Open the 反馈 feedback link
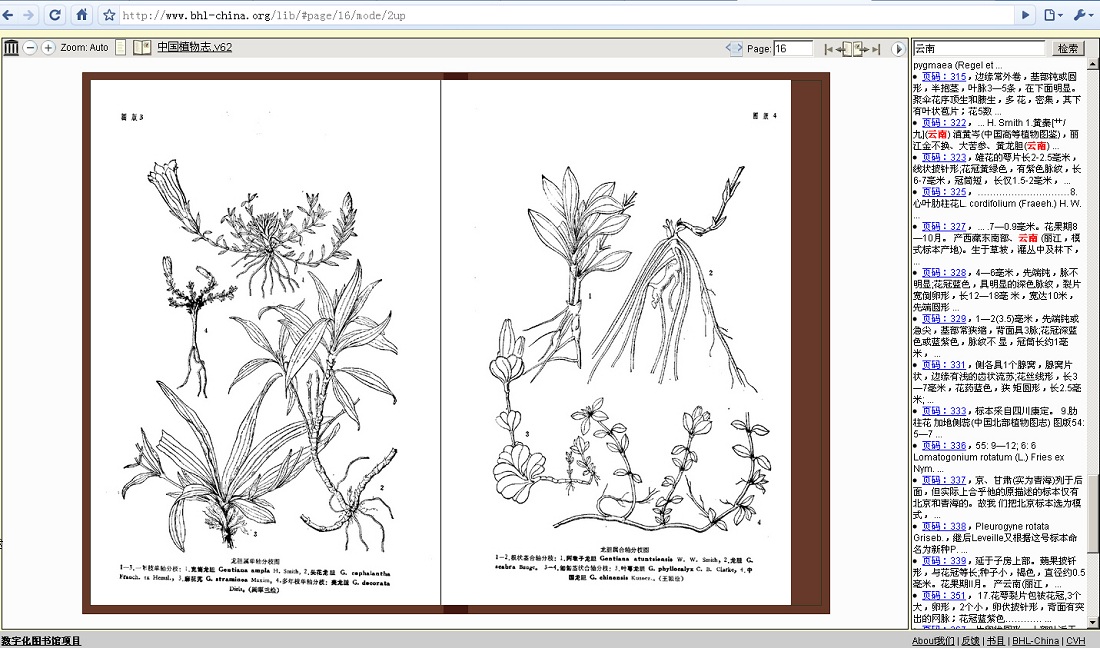The width and height of the screenshot is (1100, 648). point(970,640)
